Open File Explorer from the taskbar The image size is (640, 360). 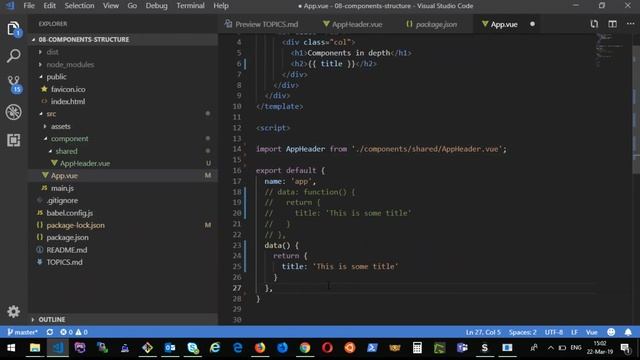click(x=35, y=348)
